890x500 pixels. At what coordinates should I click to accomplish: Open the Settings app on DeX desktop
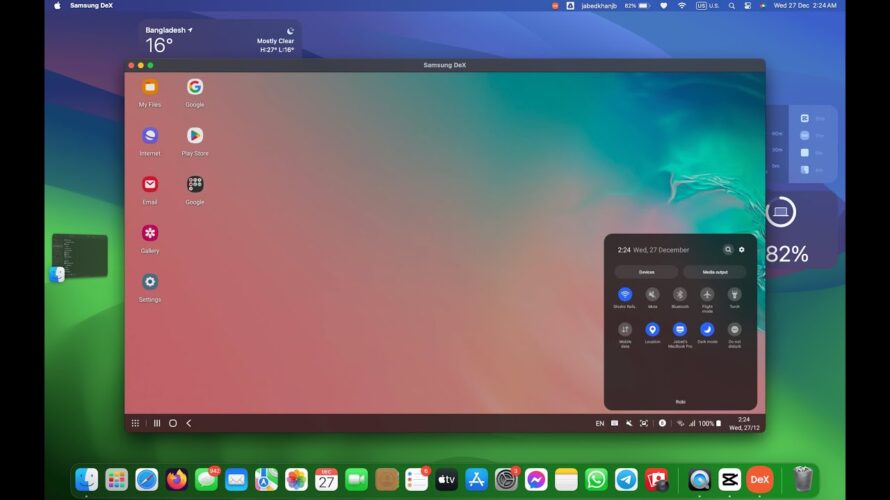pyautogui.click(x=150, y=282)
